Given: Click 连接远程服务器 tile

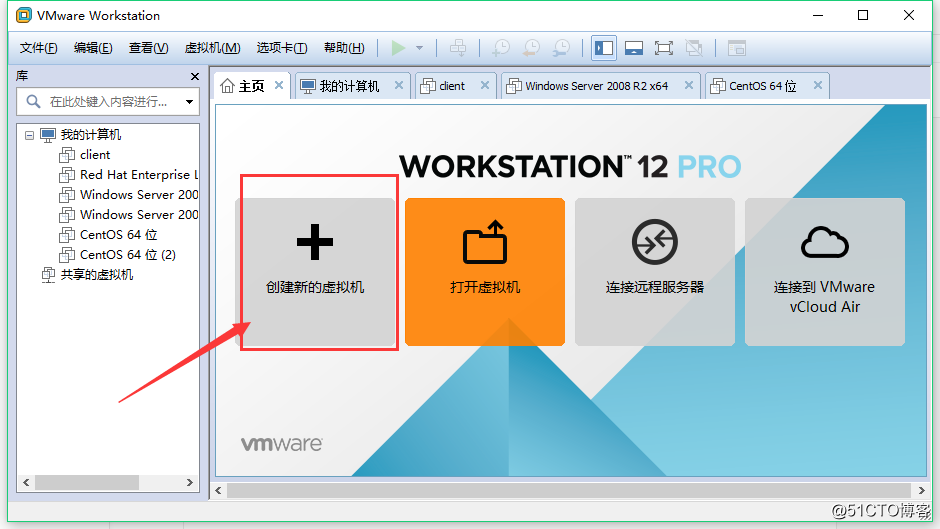Looking at the screenshot, I should pos(655,272).
